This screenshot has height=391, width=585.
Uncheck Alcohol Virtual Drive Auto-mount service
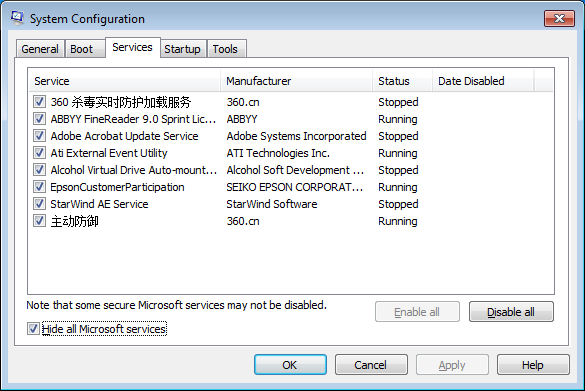pos(39,170)
